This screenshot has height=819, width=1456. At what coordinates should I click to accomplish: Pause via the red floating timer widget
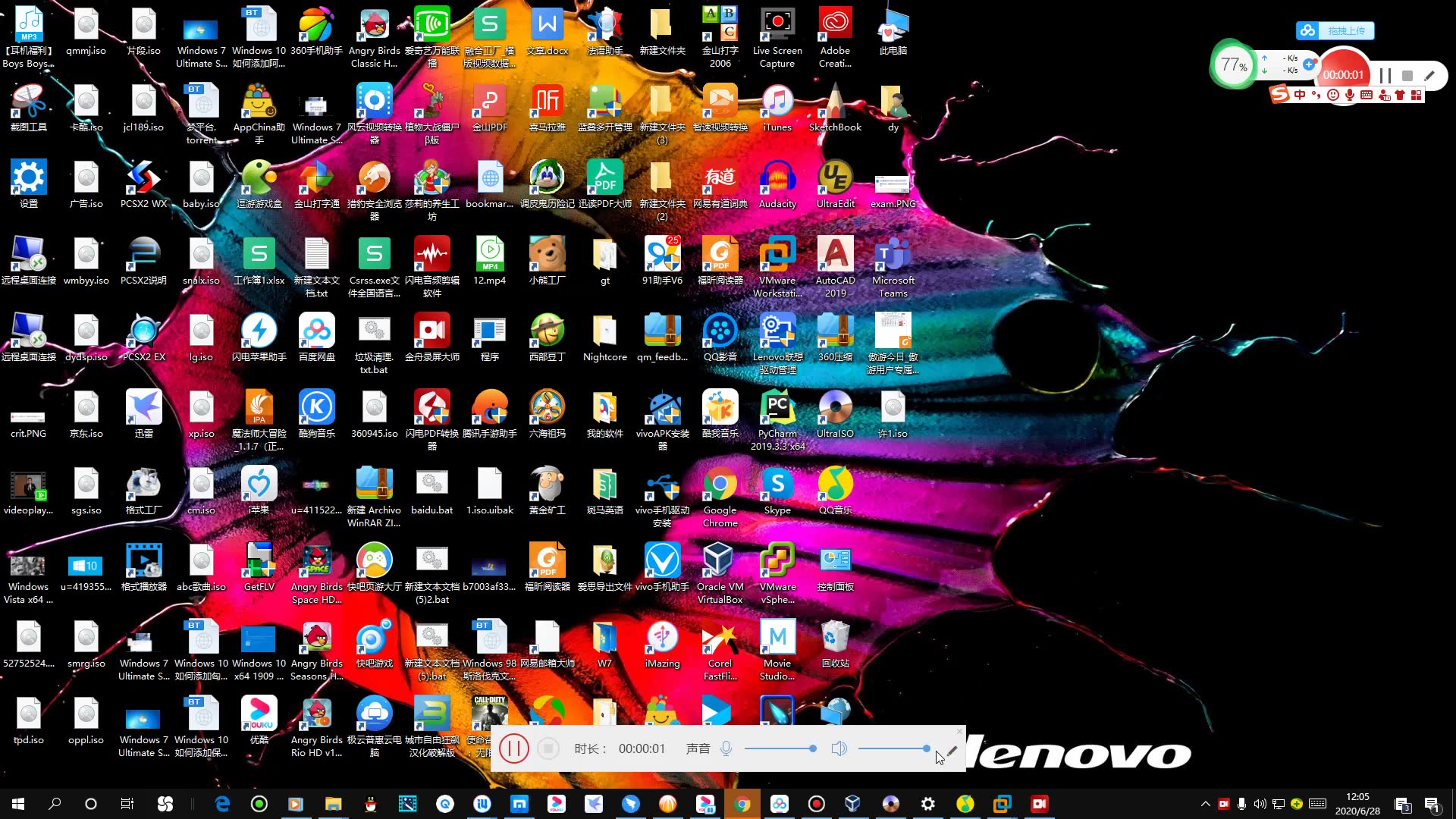(1385, 75)
